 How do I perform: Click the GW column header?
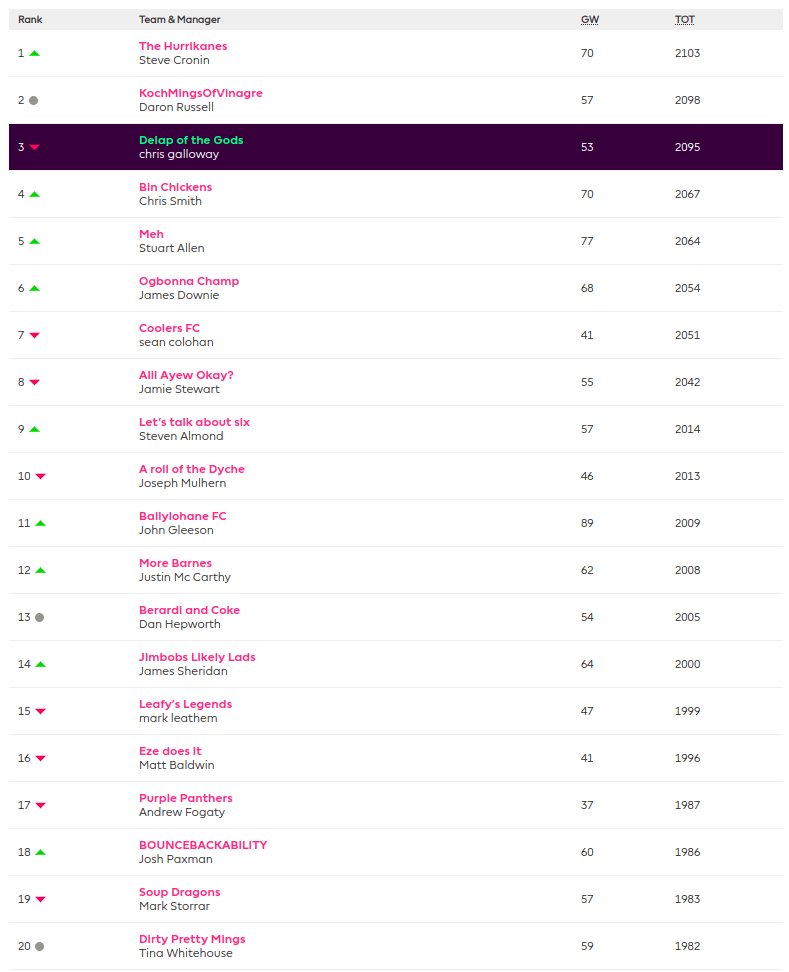[590, 19]
